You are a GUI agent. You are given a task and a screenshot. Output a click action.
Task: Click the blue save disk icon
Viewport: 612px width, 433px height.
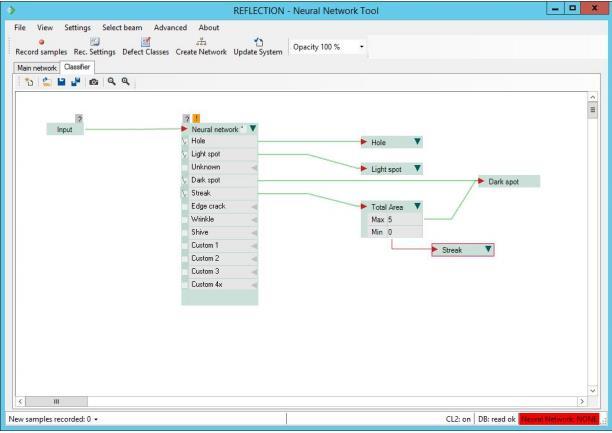[x=61, y=82]
